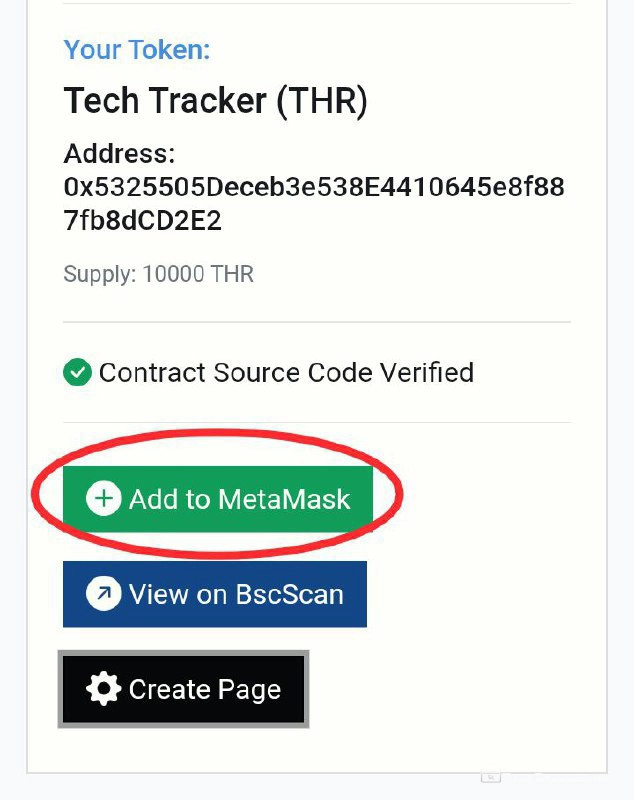The height and width of the screenshot is (800, 634).
Task: Click the Contract Source Code Verified text
Action: coord(286,373)
